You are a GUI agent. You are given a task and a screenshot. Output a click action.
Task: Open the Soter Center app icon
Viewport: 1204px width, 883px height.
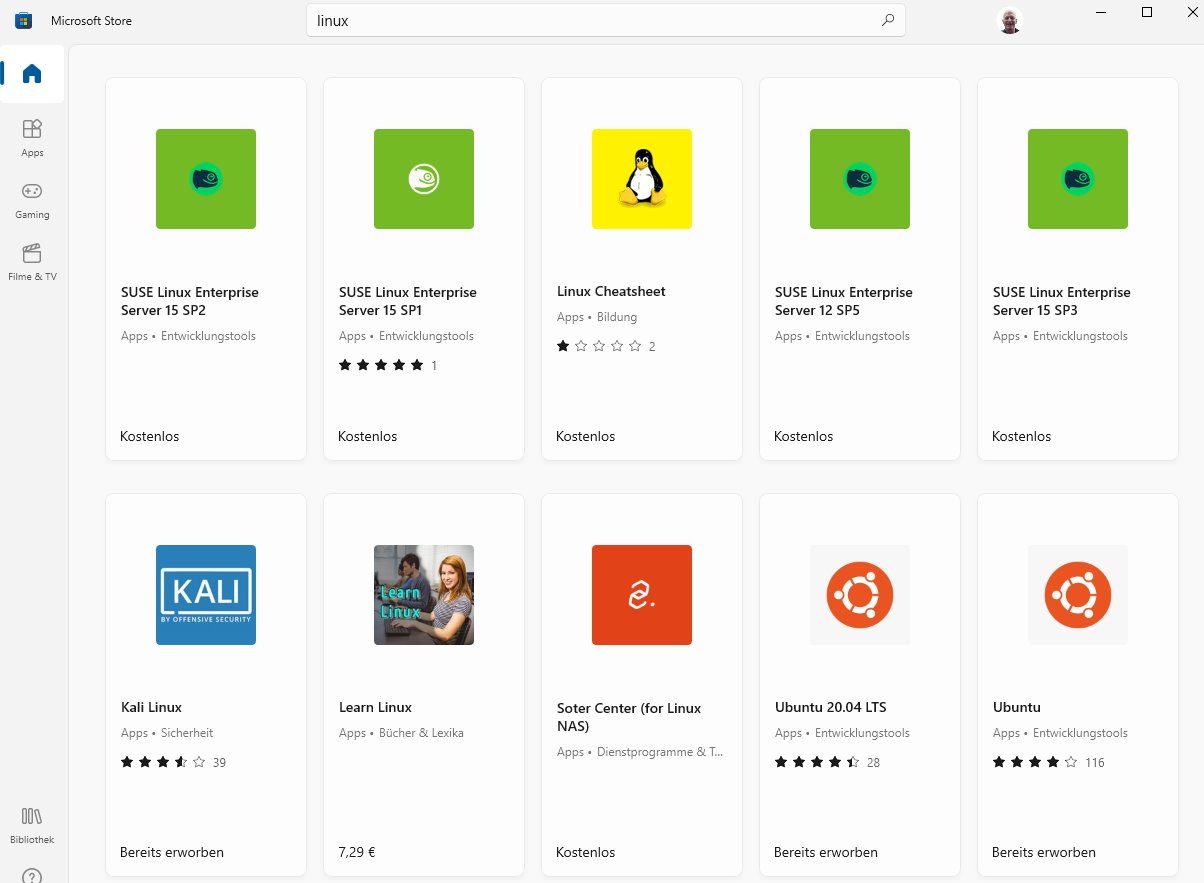point(642,595)
